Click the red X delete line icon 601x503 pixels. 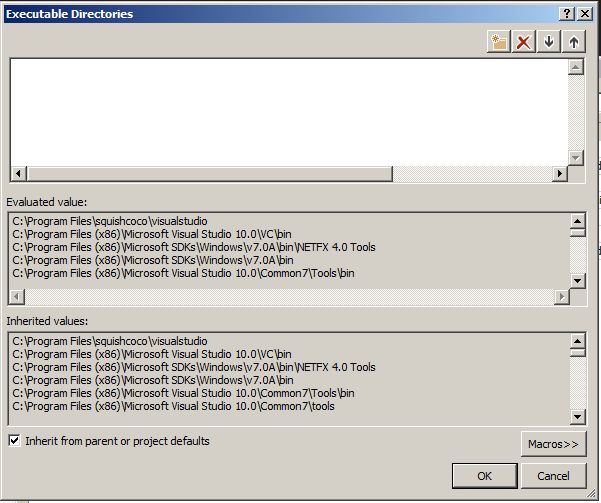(524, 41)
